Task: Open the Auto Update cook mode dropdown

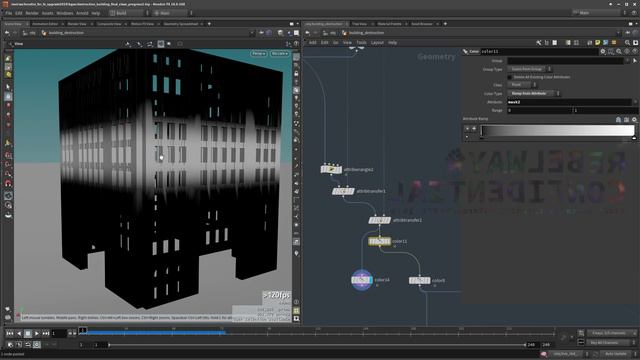Action: (618, 354)
